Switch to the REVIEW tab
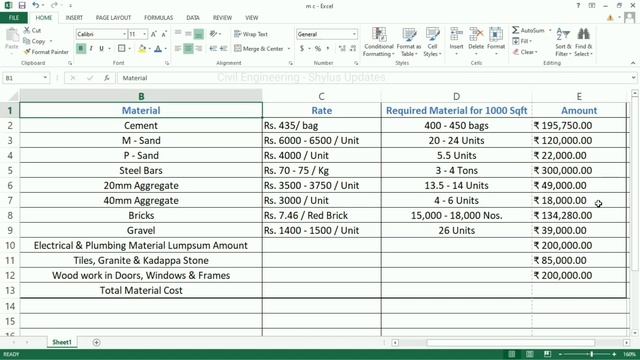 tap(222, 18)
